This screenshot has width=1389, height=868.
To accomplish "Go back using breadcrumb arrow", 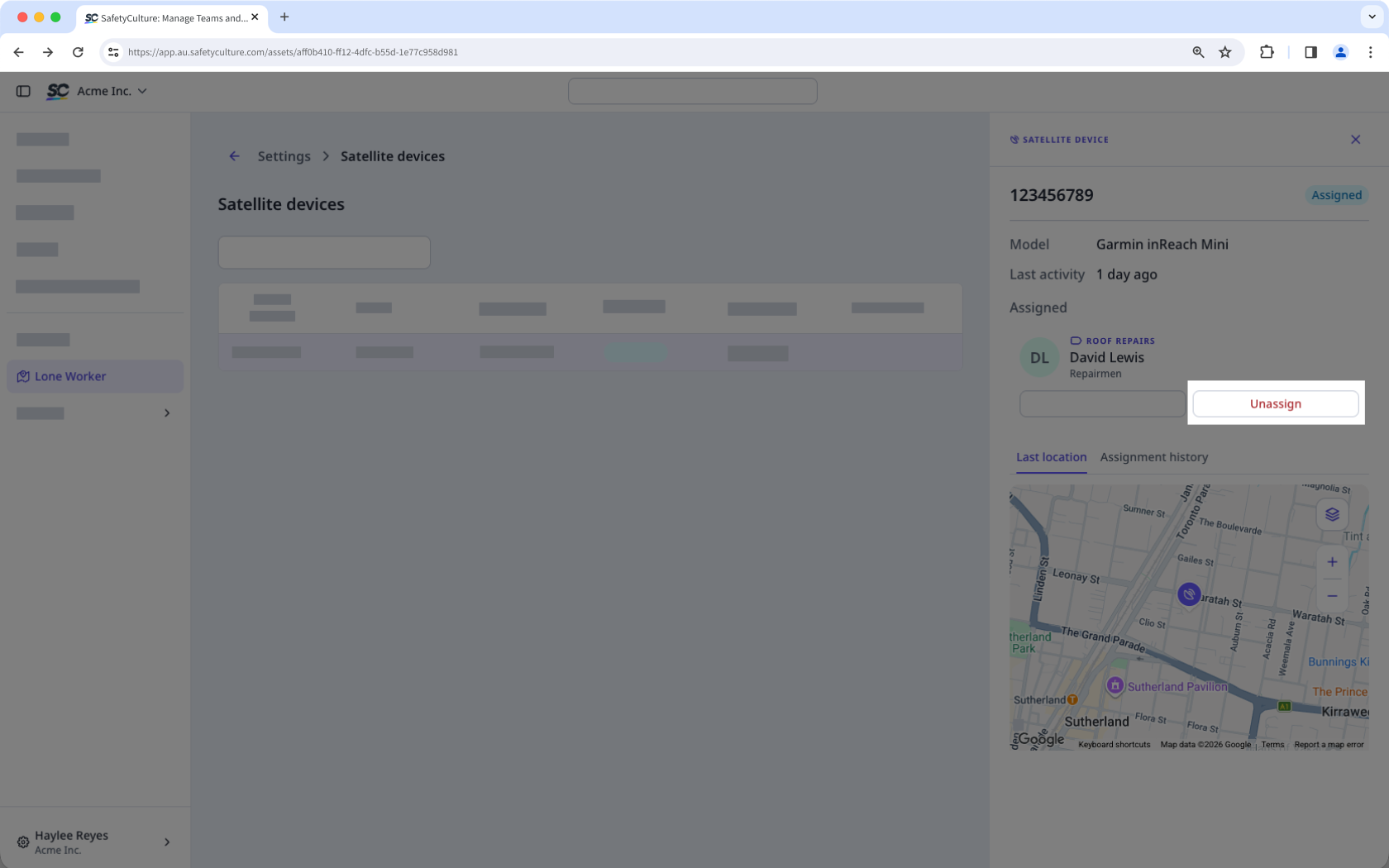I will pyautogui.click(x=235, y=156).
